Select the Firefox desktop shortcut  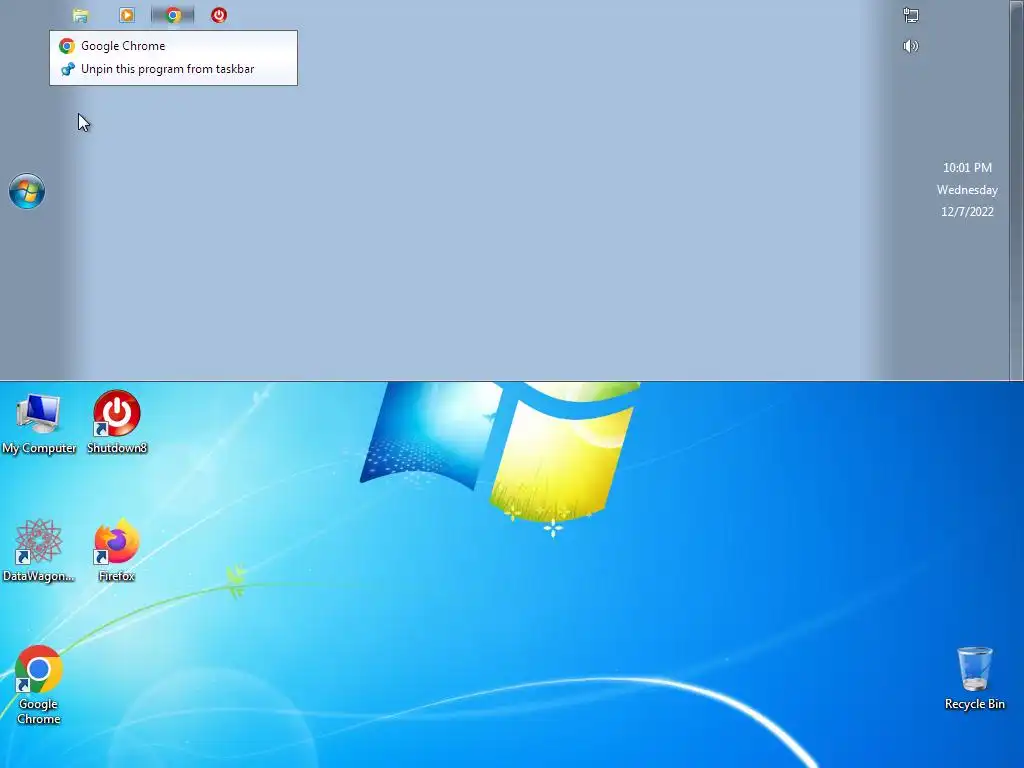tap(117, 550)
